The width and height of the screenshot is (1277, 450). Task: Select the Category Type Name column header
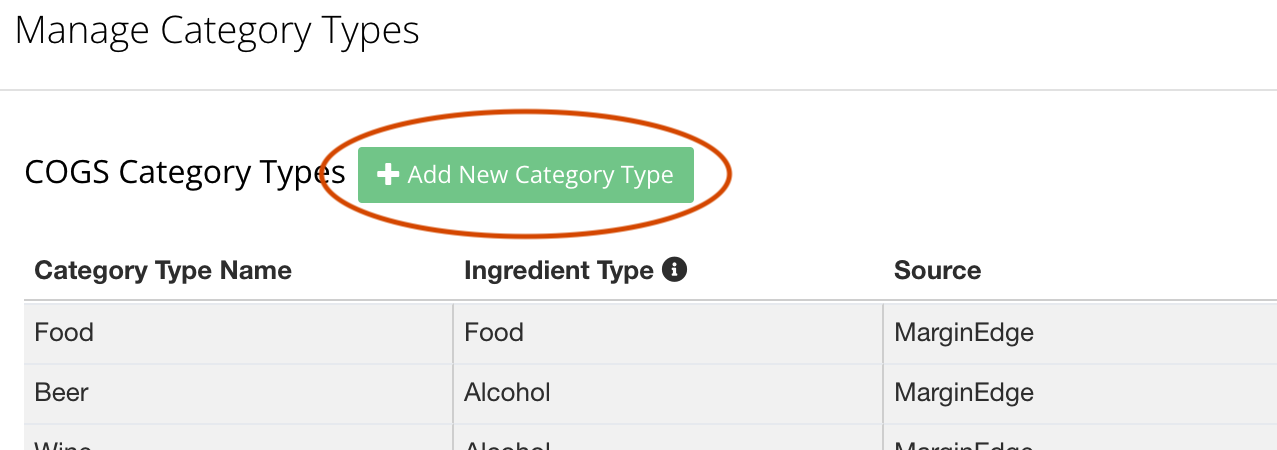click(x=163, y=270)
